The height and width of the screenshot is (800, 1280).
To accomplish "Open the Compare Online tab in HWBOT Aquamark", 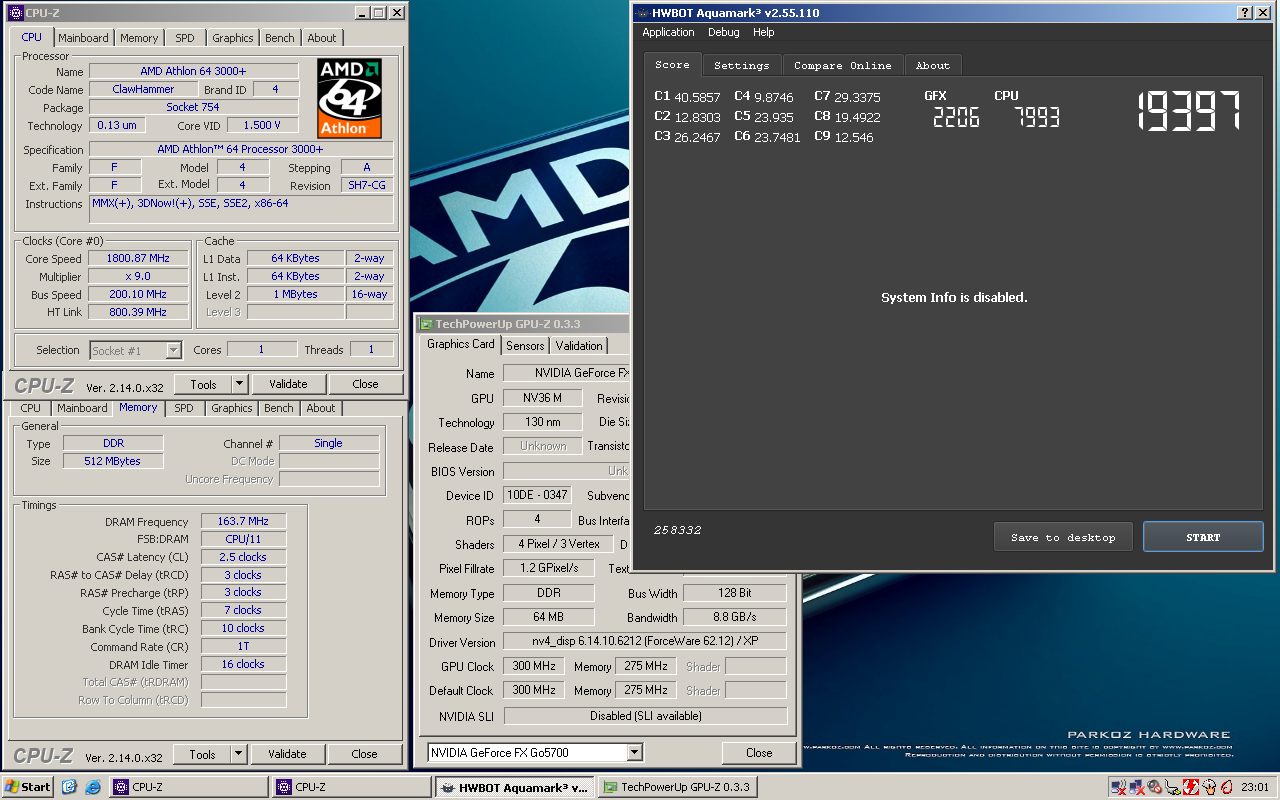I will tap(843, 65).
